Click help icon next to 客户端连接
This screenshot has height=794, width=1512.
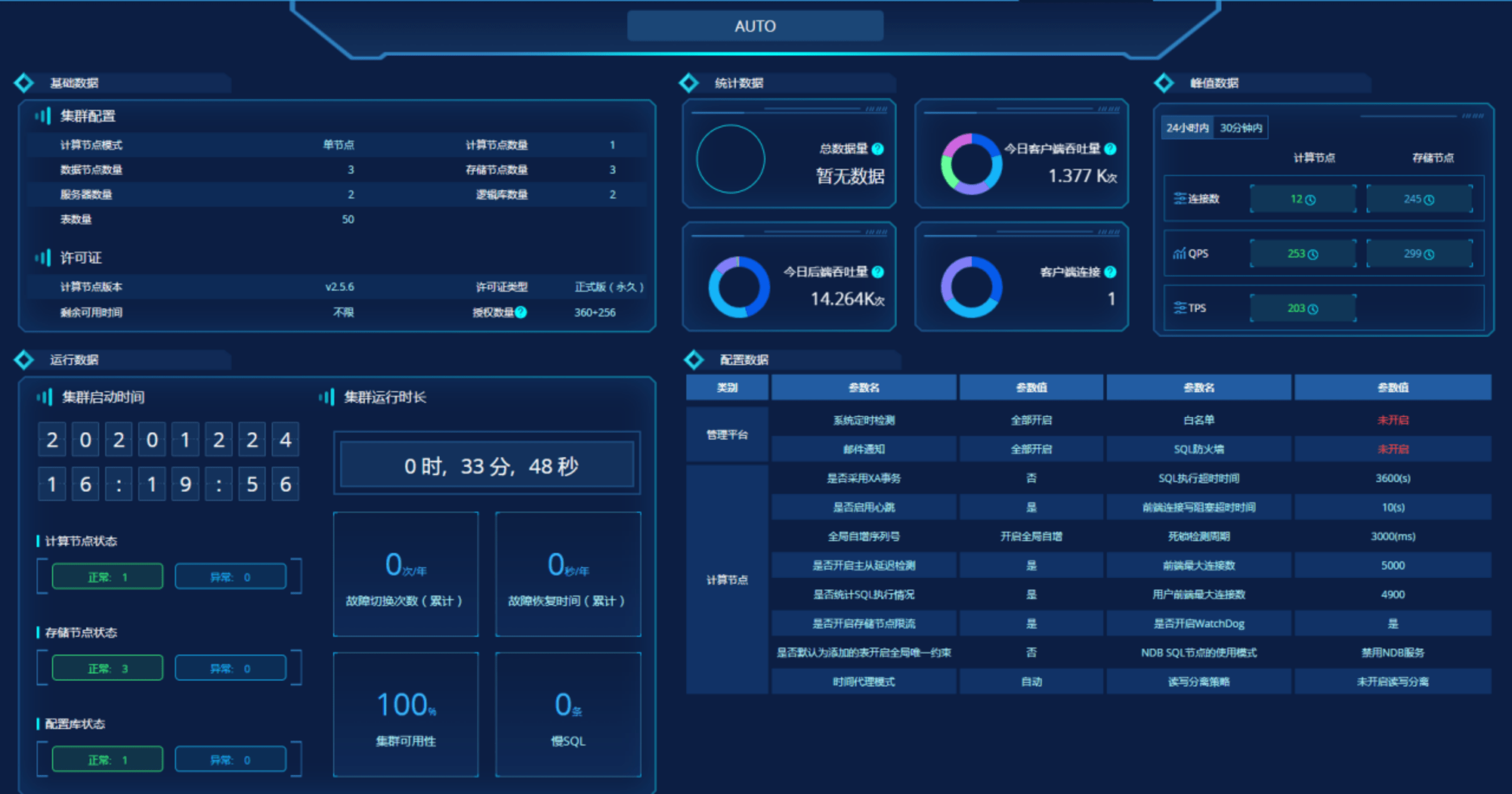1110,272
